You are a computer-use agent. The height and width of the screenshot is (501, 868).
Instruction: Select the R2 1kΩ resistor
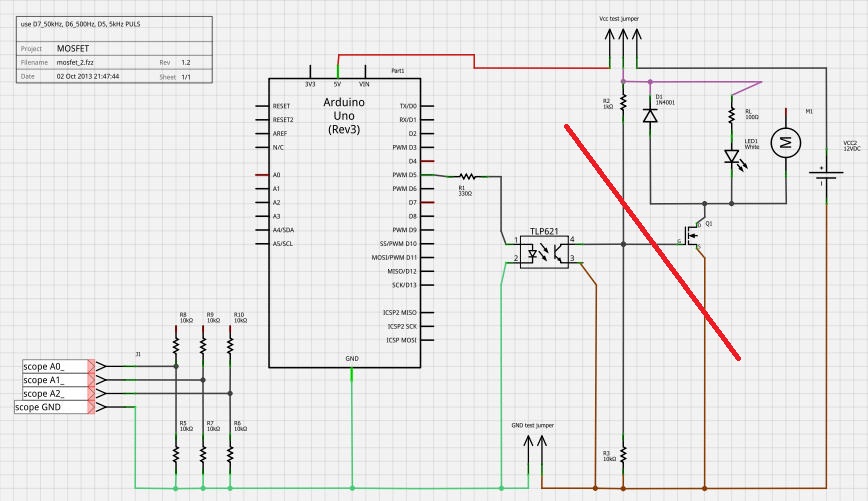click(x=622, y=101)
